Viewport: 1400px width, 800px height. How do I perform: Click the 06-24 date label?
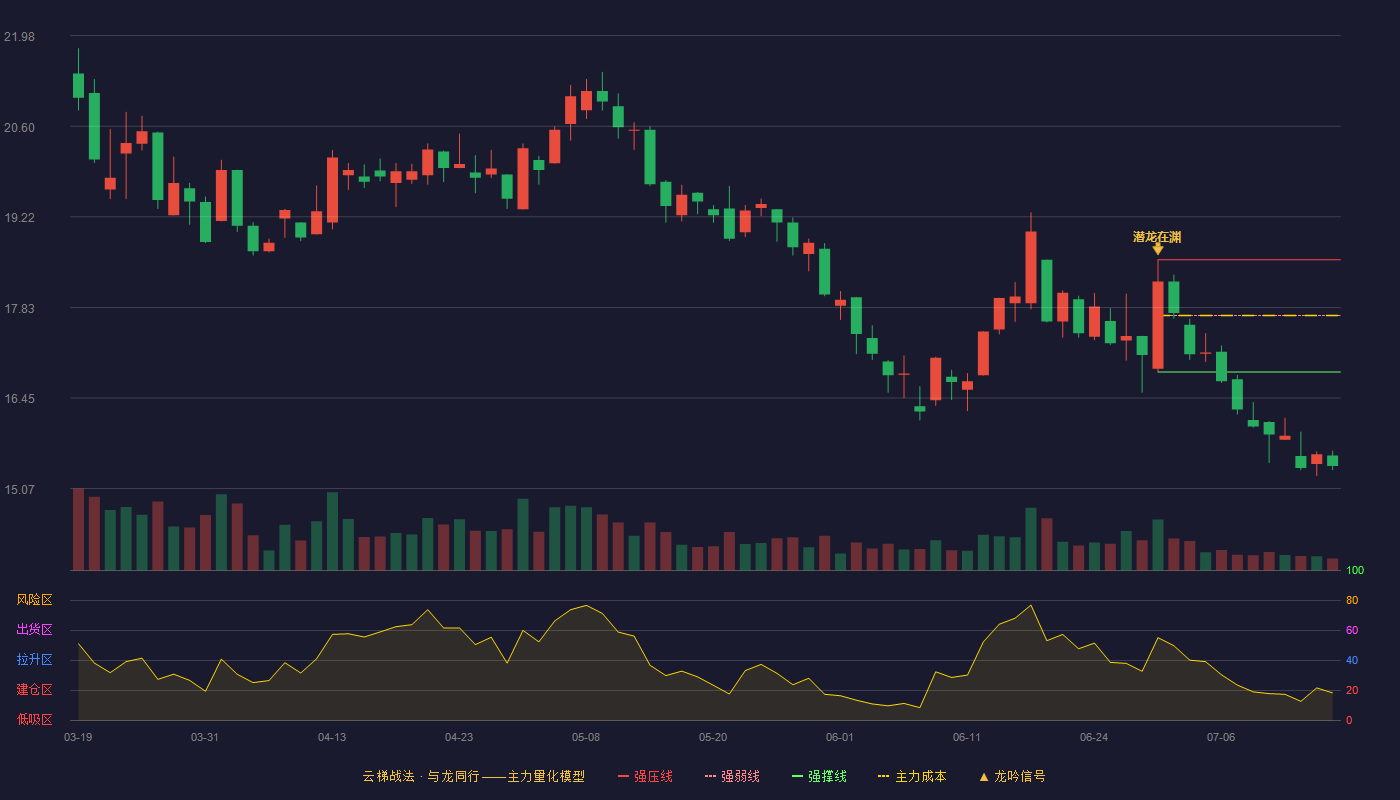pos(1094,737)
